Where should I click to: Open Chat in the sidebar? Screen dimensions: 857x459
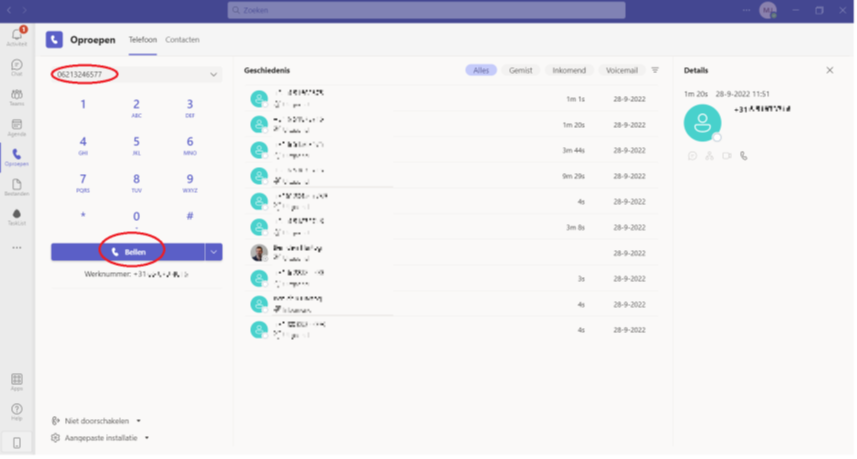(16, 66)
